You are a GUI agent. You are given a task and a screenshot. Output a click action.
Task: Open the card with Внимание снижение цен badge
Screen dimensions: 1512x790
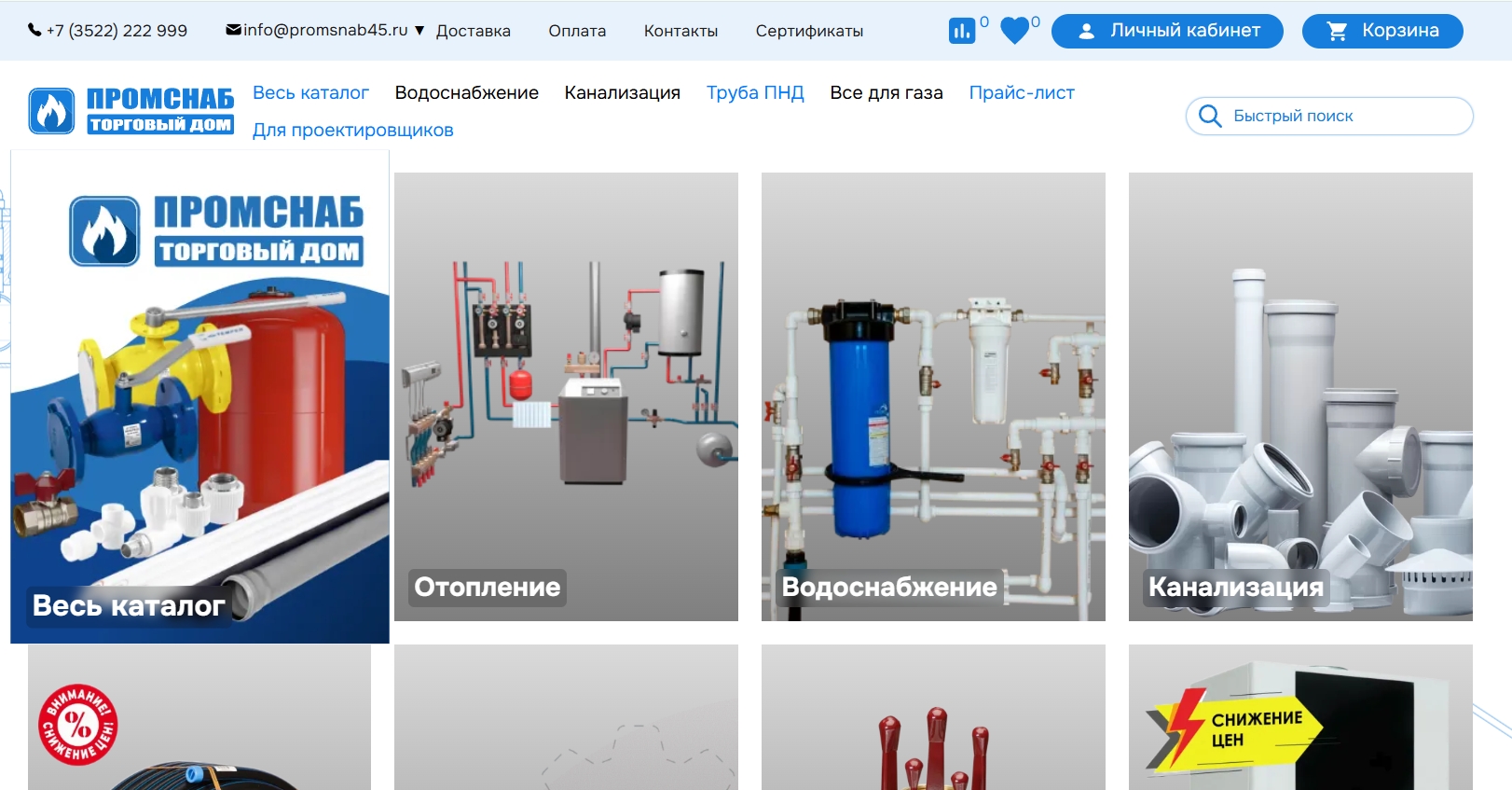199,717
